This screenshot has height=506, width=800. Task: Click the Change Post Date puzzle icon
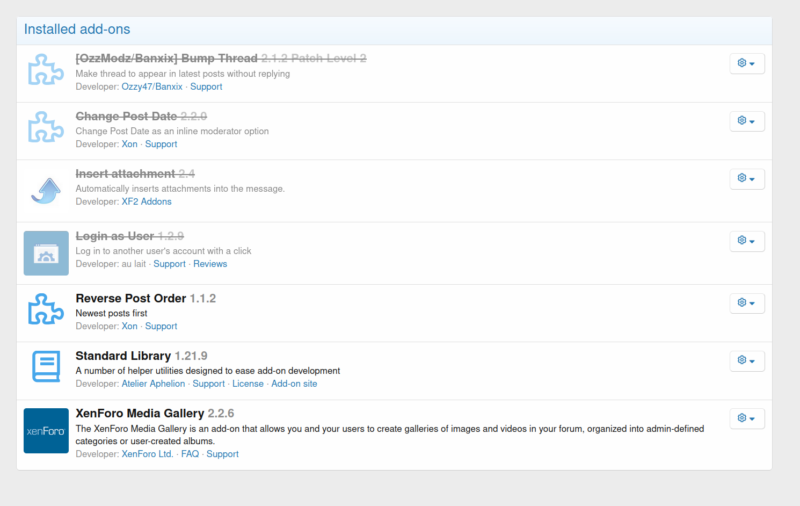coord(46,126)
